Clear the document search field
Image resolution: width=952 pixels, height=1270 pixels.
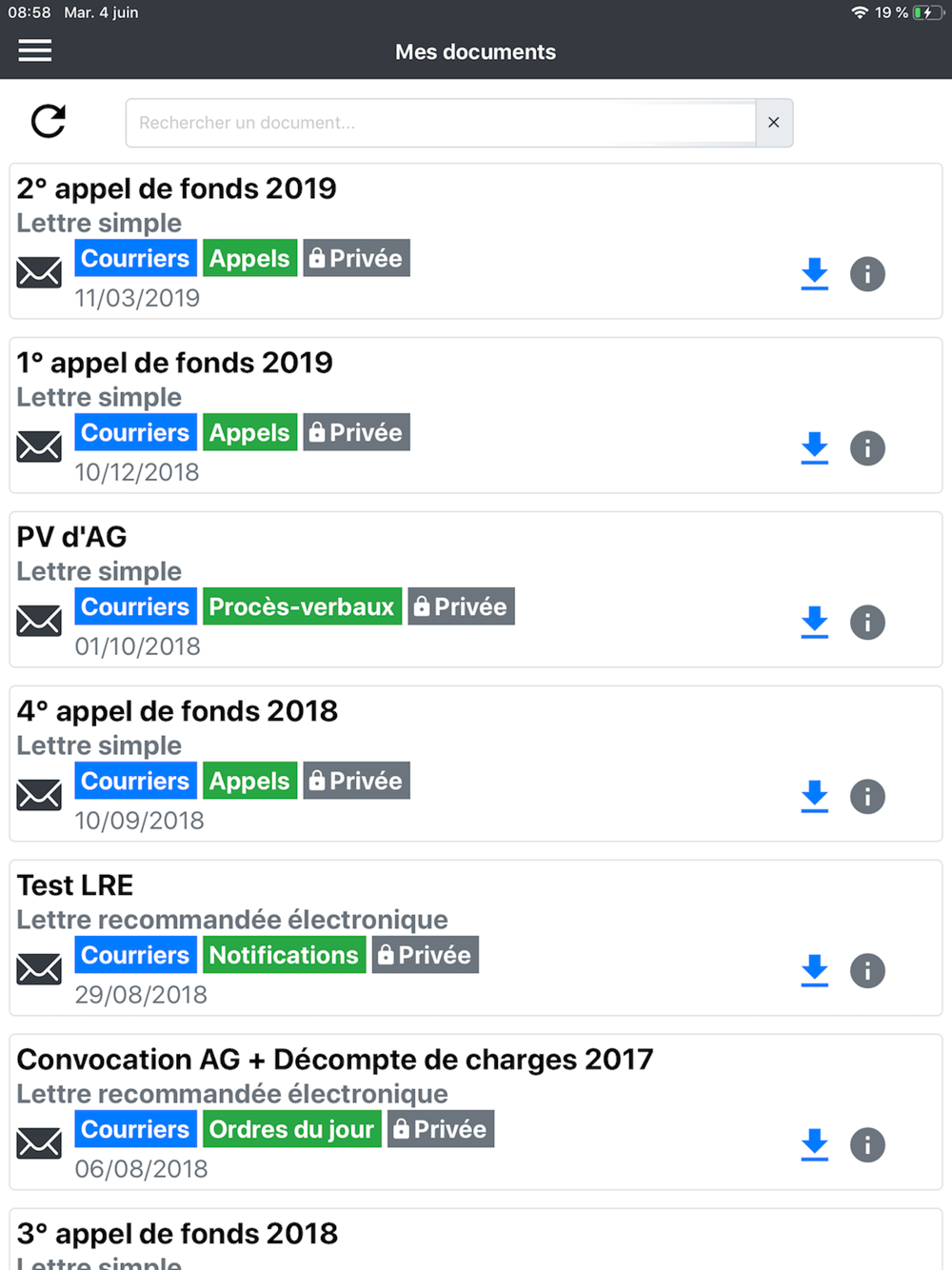(774, 123)
